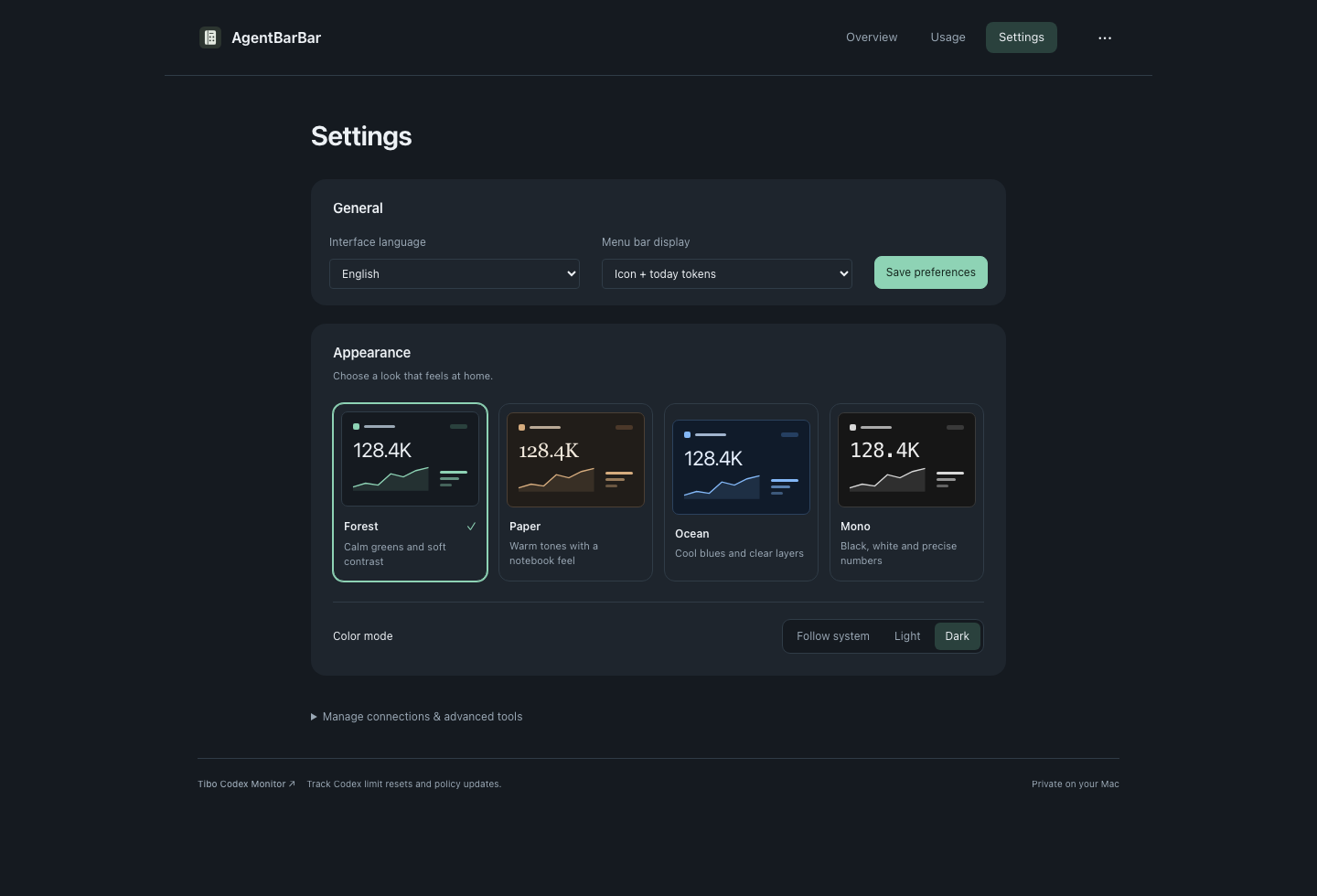This screenshot has width=1317, height=896.
Task: Click the 'Interface language' label
Action: point(378,242)
